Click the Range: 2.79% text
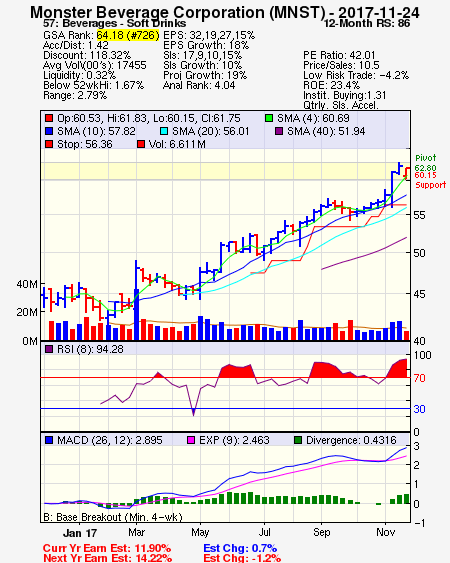The width and height of the screenshot is (450, 563). tap(75, 96)
